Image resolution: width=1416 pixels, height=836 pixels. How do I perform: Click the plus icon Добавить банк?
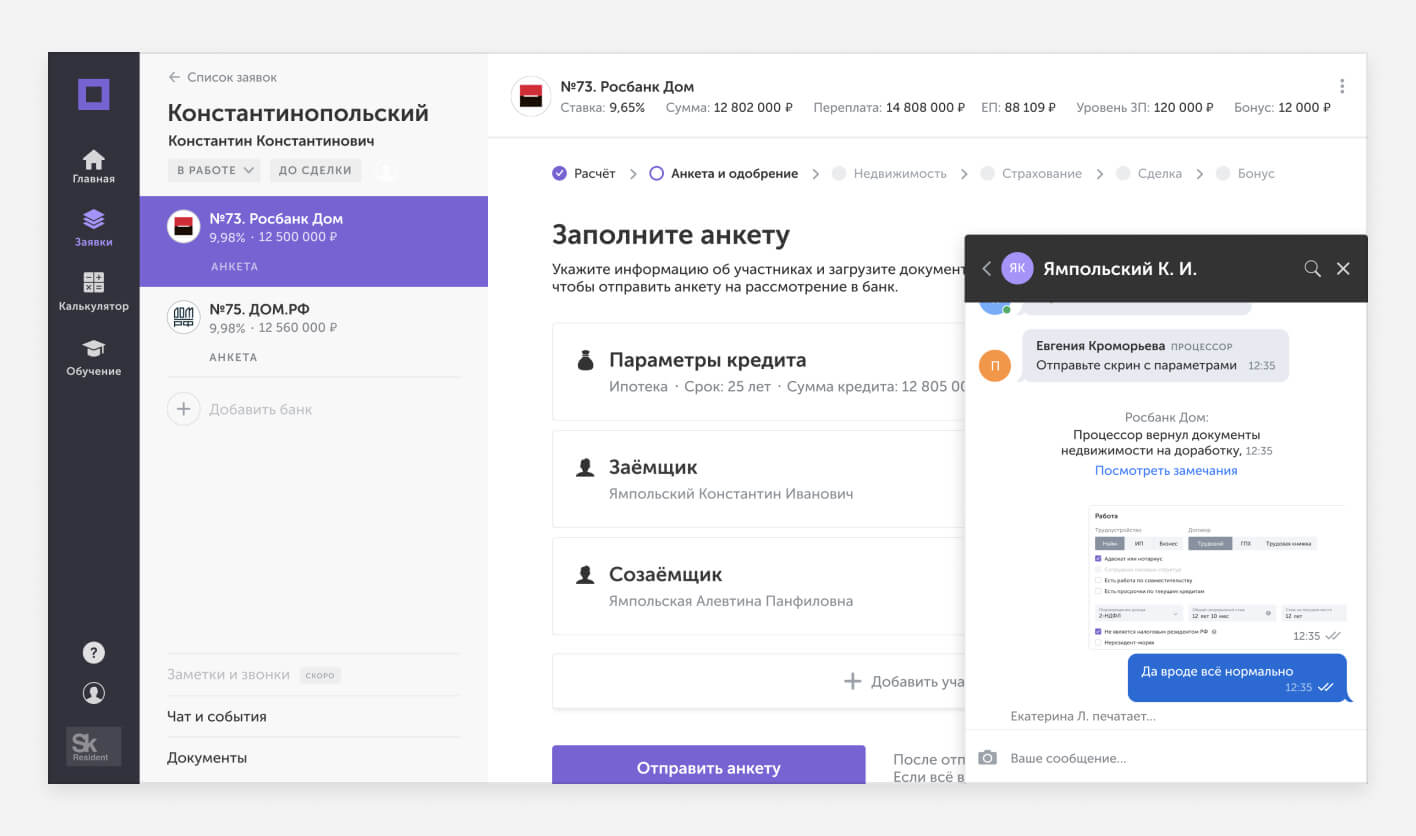point(183,409)
